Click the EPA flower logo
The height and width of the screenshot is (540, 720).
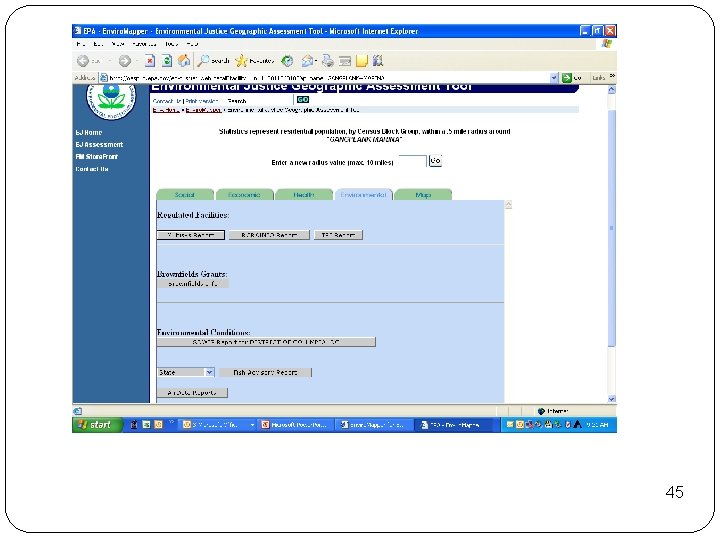tap(111, 98)
